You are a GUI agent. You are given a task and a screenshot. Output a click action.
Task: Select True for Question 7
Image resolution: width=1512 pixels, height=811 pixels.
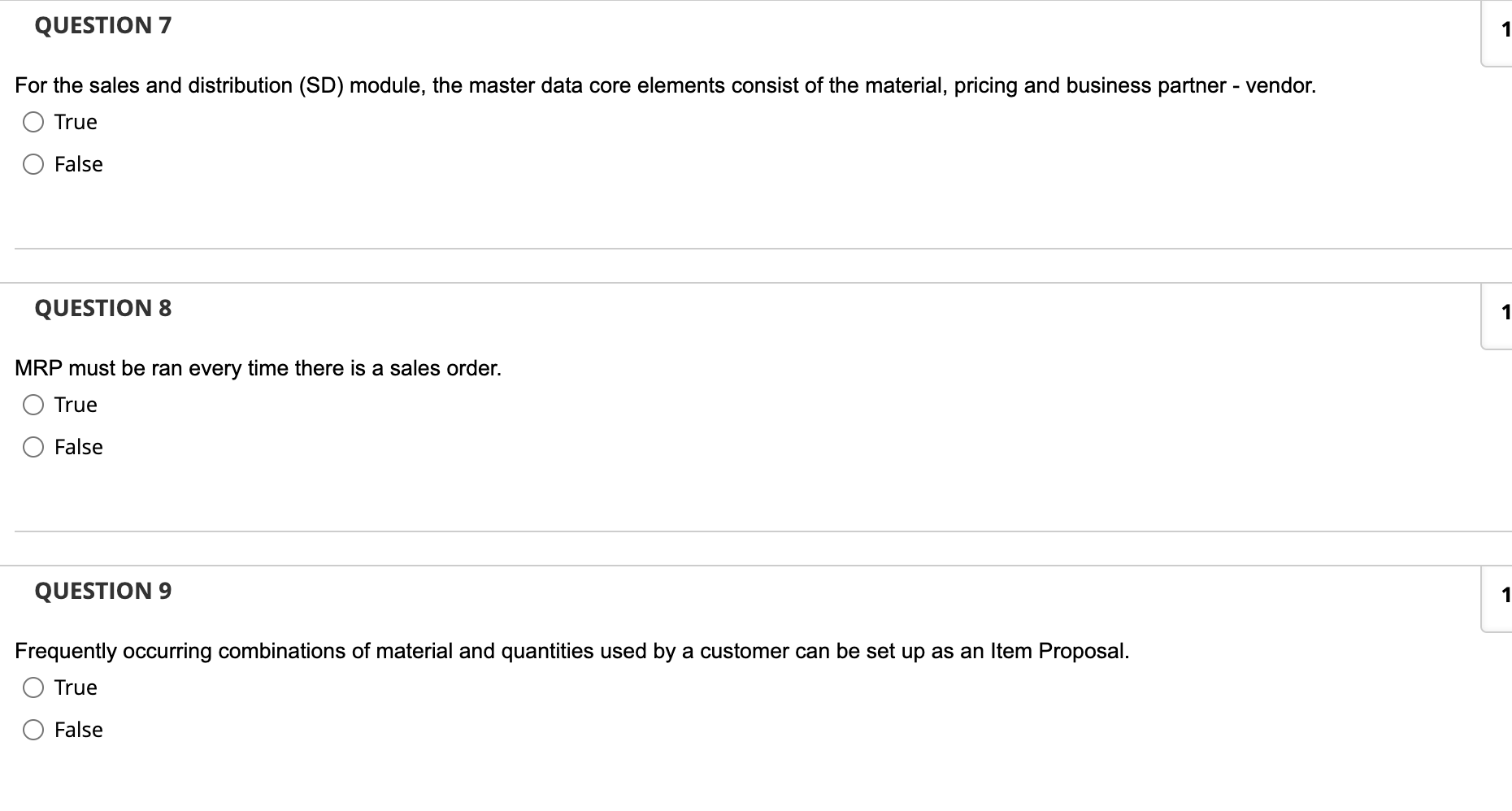coord(33,122)
